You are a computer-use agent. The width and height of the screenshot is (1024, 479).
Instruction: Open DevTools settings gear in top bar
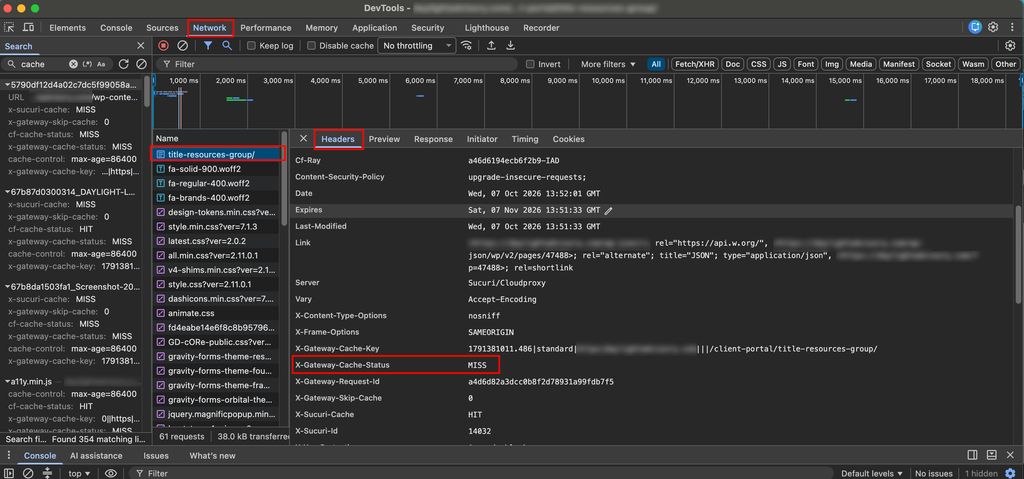click(x=993, y=27)
